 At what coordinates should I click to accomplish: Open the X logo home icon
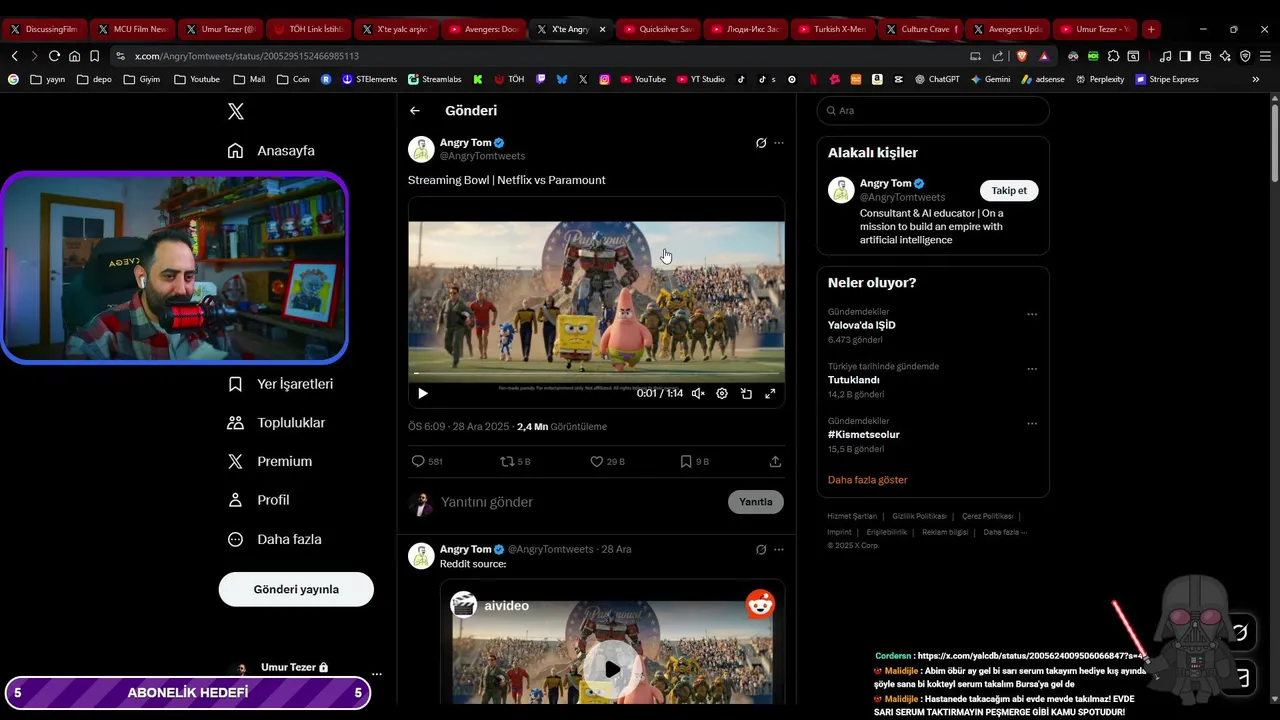pos(236,111)
